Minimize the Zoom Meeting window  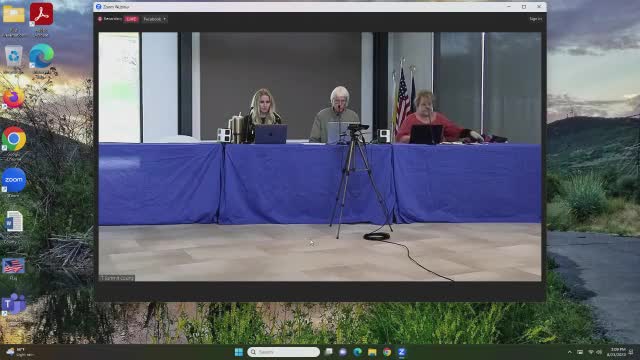tap(509, 7)
